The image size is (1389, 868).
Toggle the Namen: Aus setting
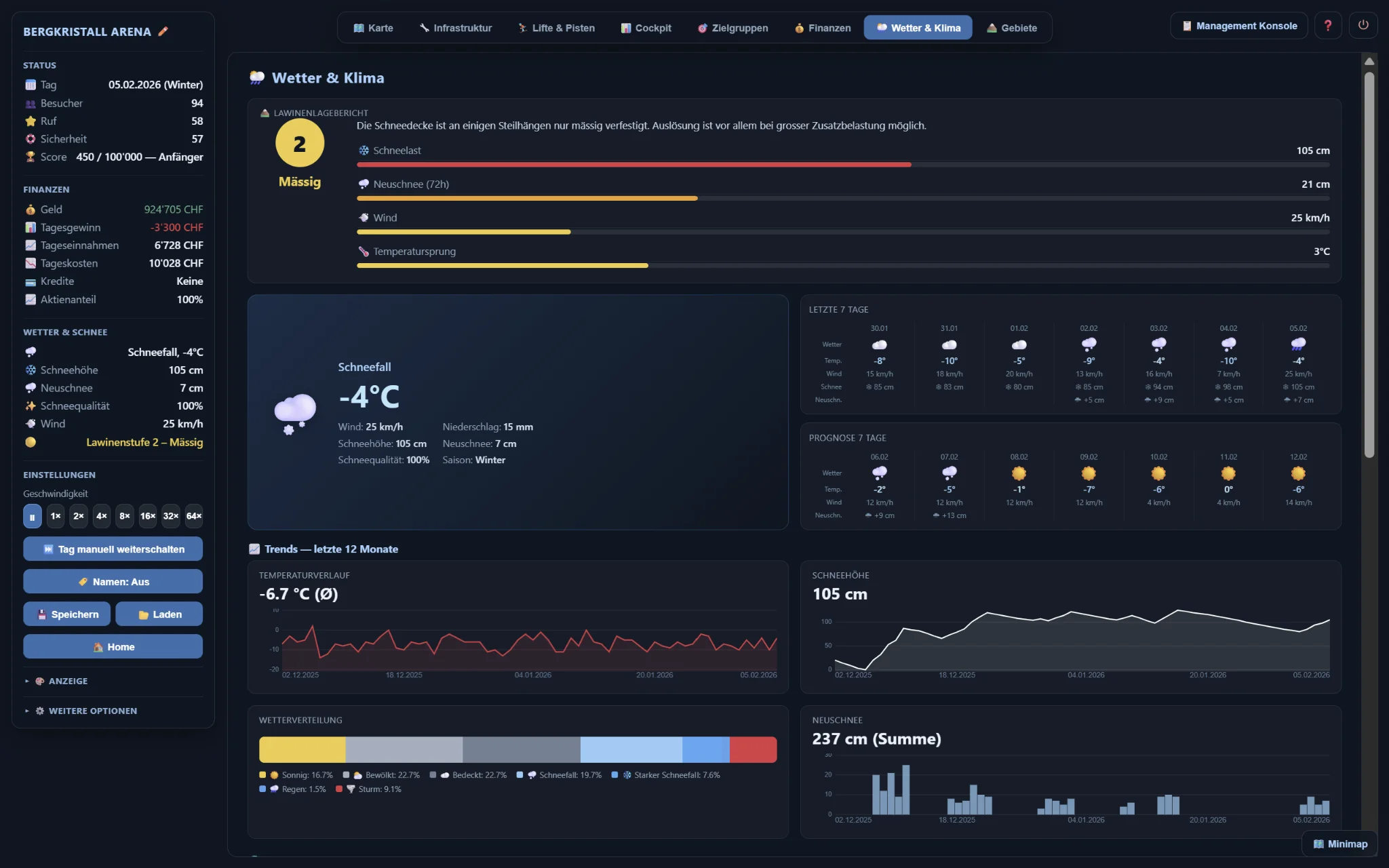[x=113, y=582]
